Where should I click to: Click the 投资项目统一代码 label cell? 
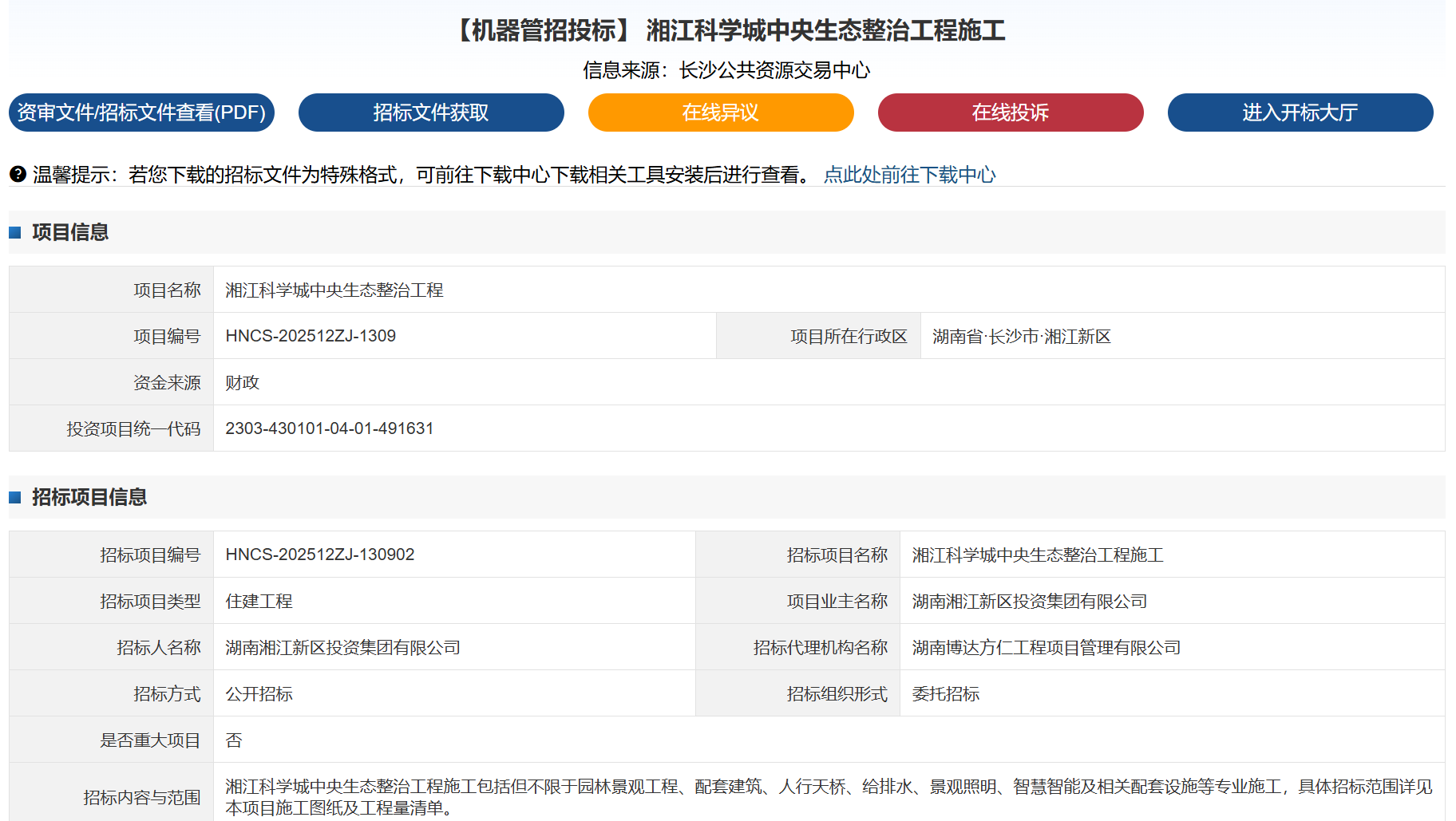[112, 428]
